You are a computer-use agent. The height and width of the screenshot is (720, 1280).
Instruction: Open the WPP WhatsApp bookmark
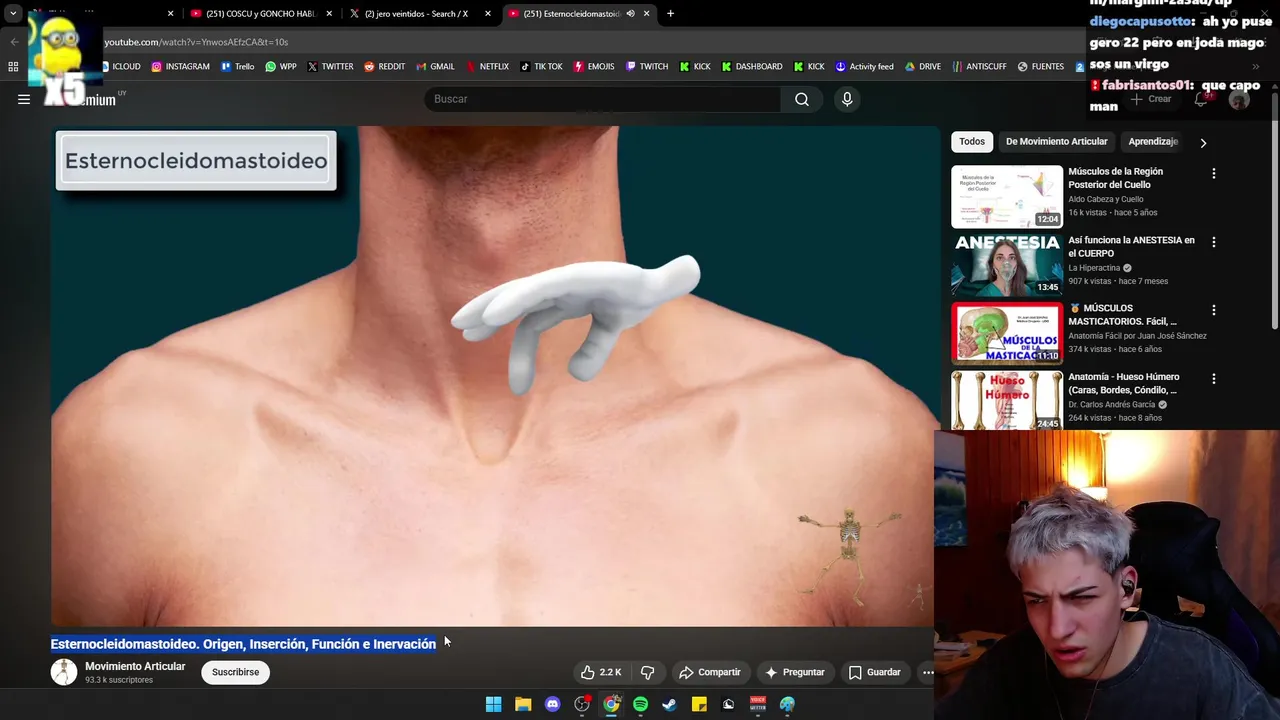pyautogui.click(x=280, y=67)
